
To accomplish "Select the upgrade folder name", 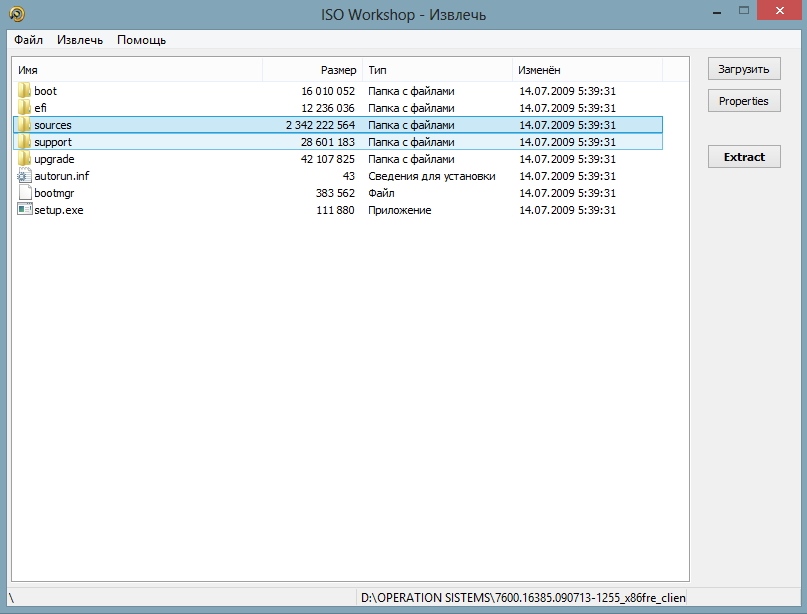I will coord(54,159).
